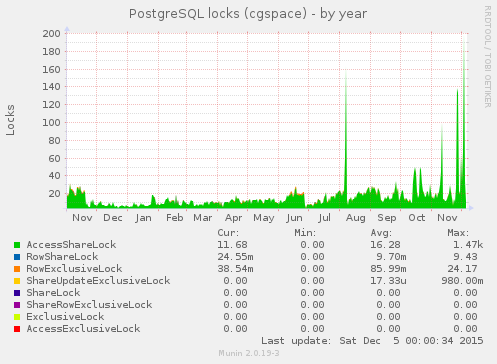The width and height of the screenshot is (497, 364).
Task: Click RowExclusiveLock current value 38.54m
Action: pos(235,269)
